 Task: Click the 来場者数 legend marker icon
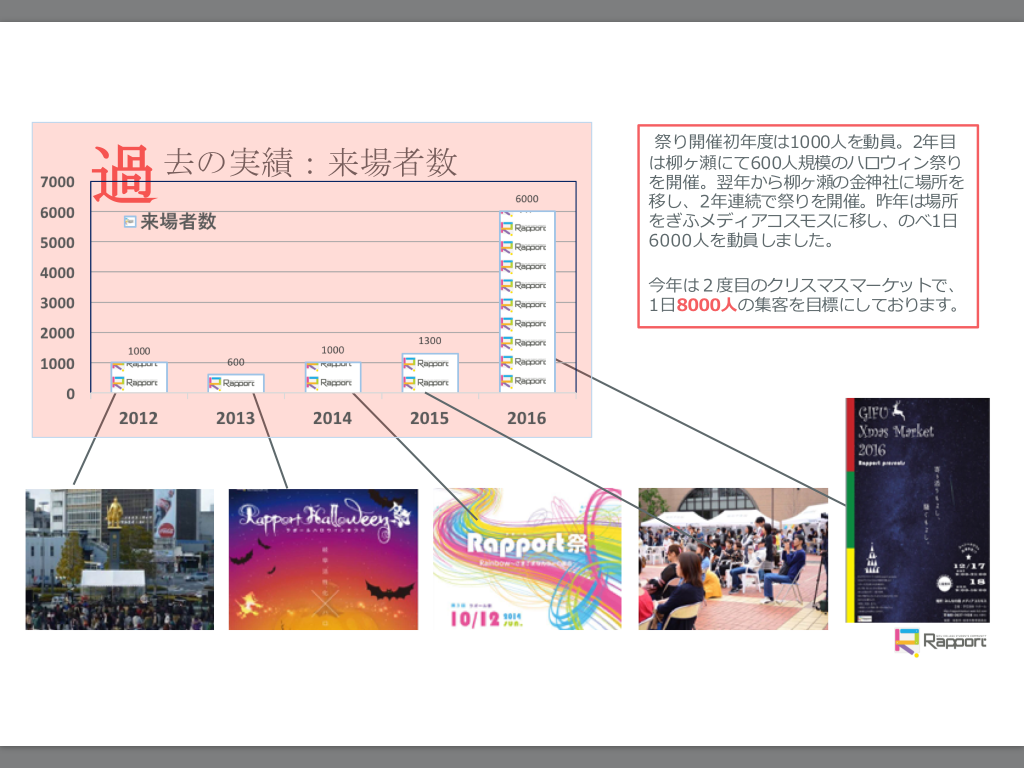[x=130, y=222]
